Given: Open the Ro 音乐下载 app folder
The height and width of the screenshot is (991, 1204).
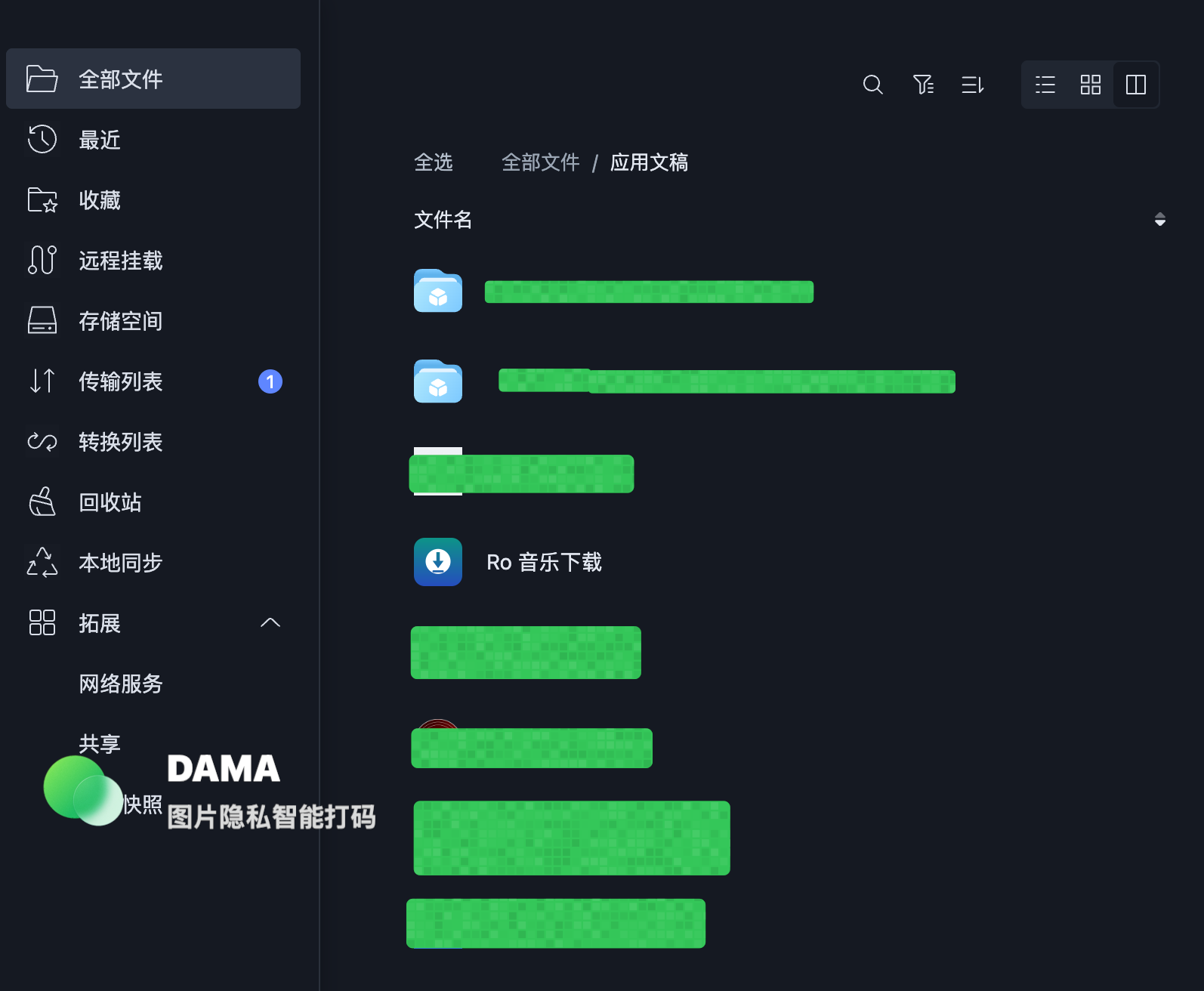Looking at the screenshot, I should [x=544, y=562].
